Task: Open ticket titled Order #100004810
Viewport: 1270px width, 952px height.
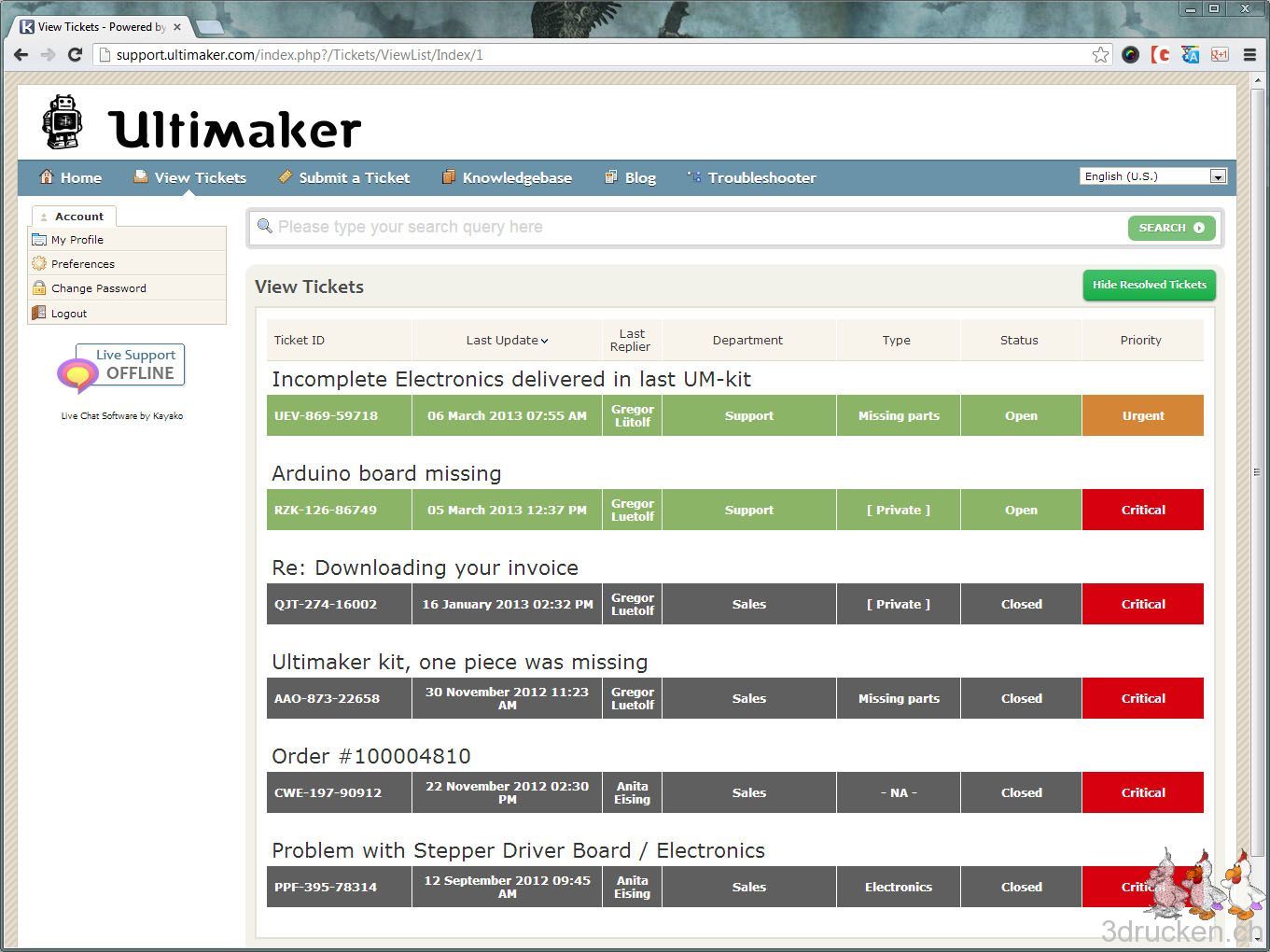Action: [x=371, y=756]
